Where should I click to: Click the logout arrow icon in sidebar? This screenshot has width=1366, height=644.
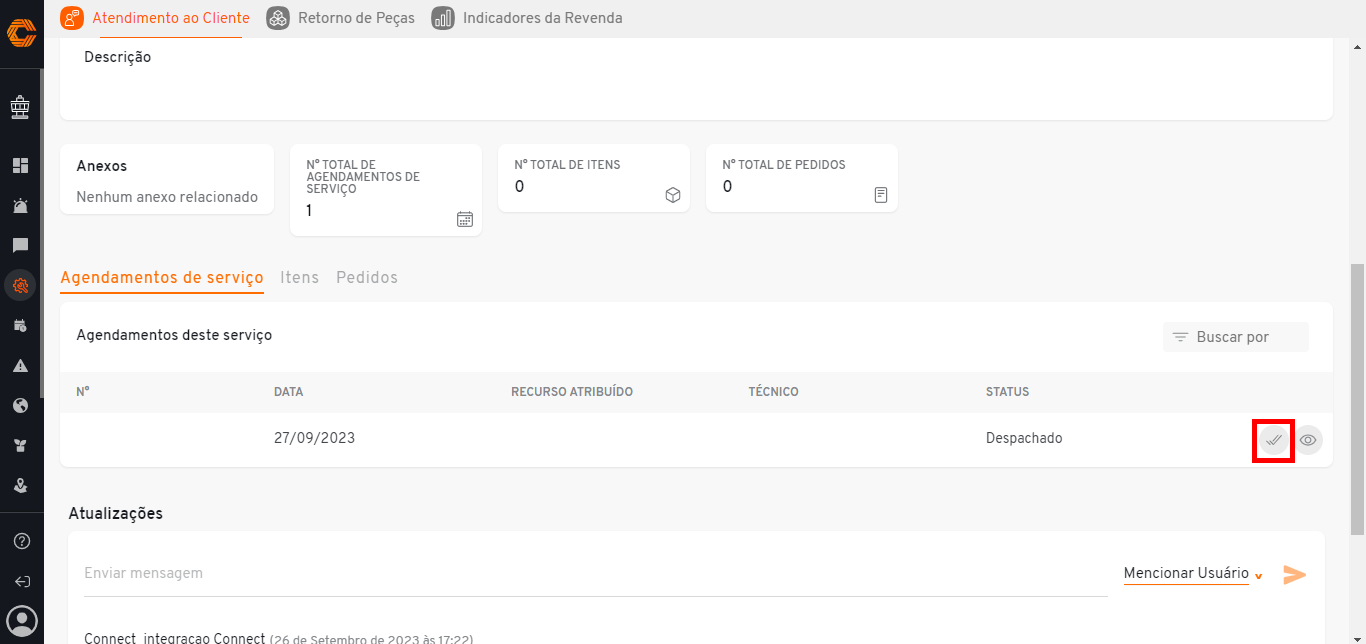(21, 581)
